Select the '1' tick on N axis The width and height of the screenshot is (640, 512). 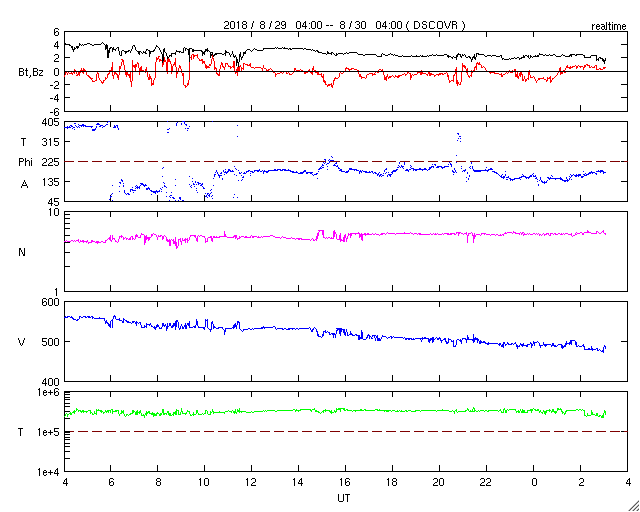click(58, 292)
